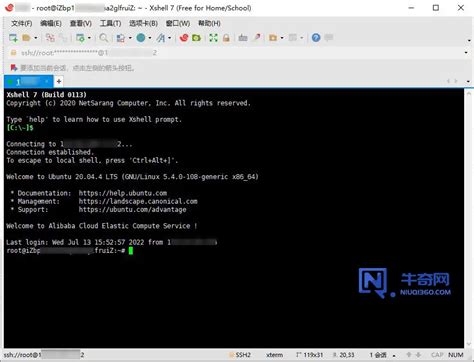Click the red flag add-session icon

pos(14,68)
